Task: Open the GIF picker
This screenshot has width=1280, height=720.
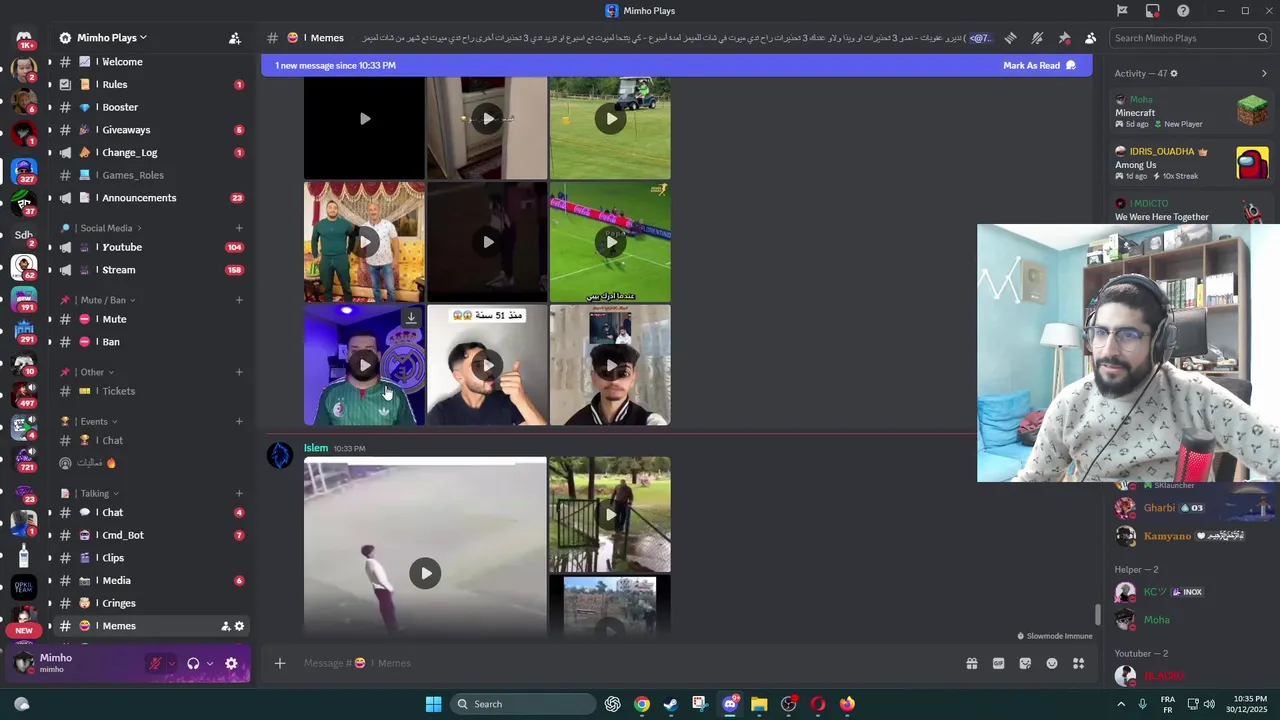Action: 998,663
